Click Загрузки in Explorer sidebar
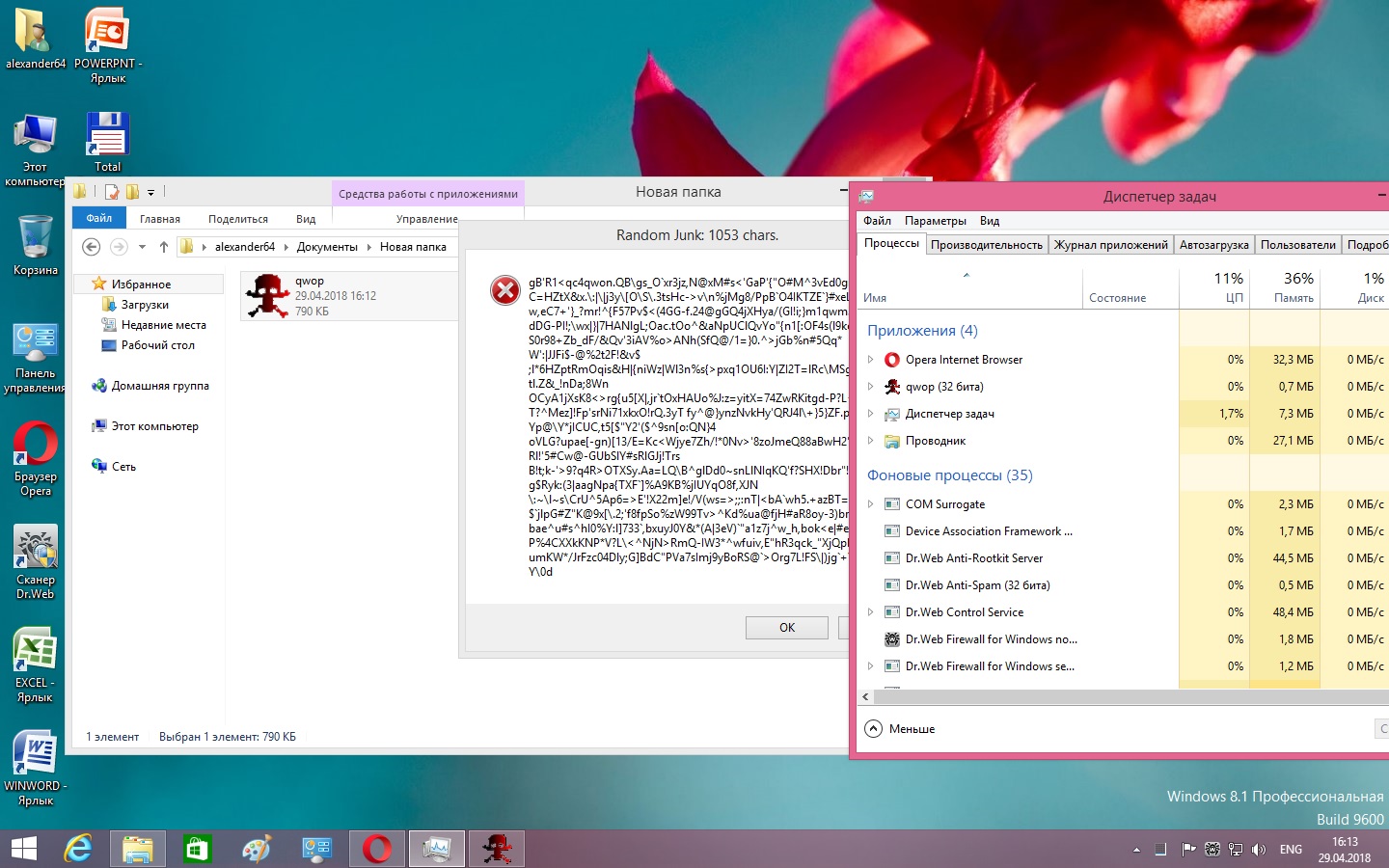Screen dimensions: 1389x868 [145, 305]
